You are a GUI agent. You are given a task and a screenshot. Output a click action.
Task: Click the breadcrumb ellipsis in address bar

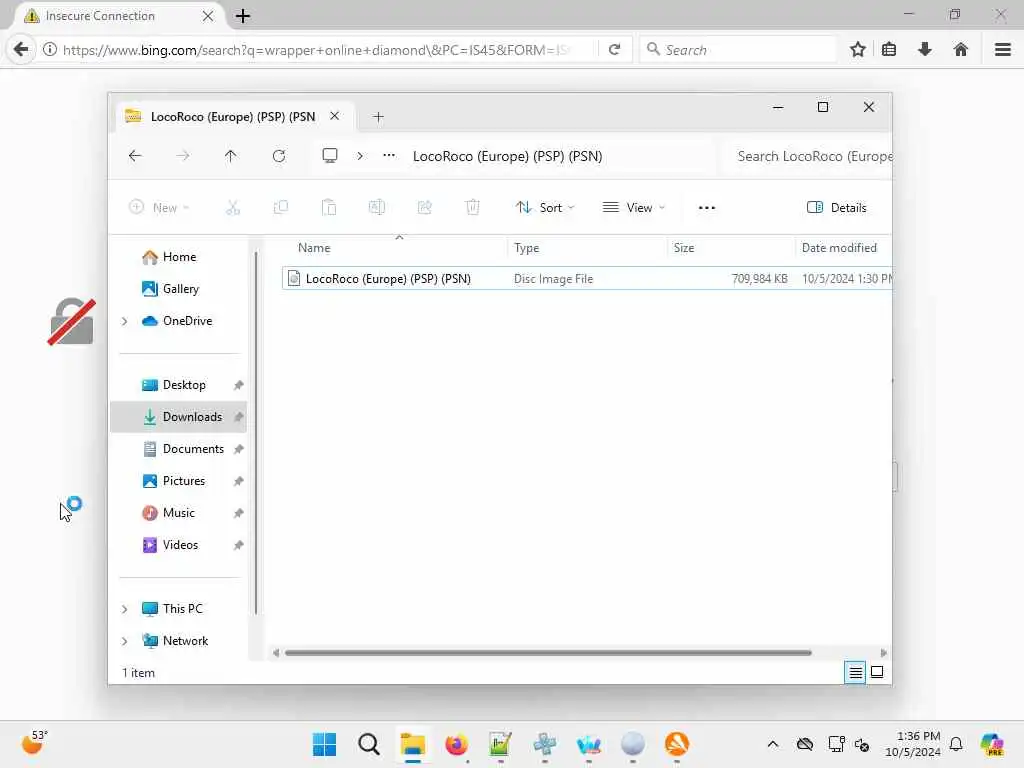389,155
